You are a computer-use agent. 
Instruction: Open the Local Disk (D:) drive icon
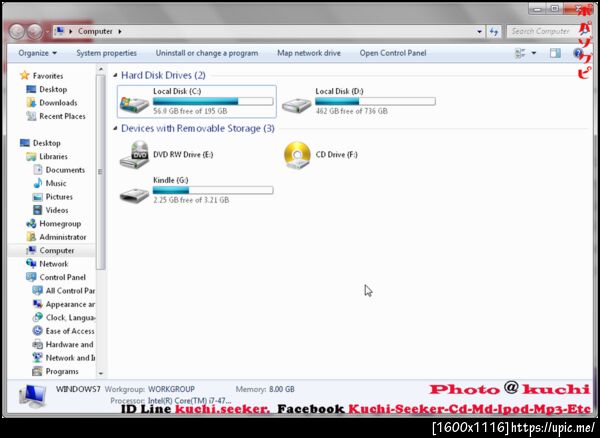pos(297,104)
